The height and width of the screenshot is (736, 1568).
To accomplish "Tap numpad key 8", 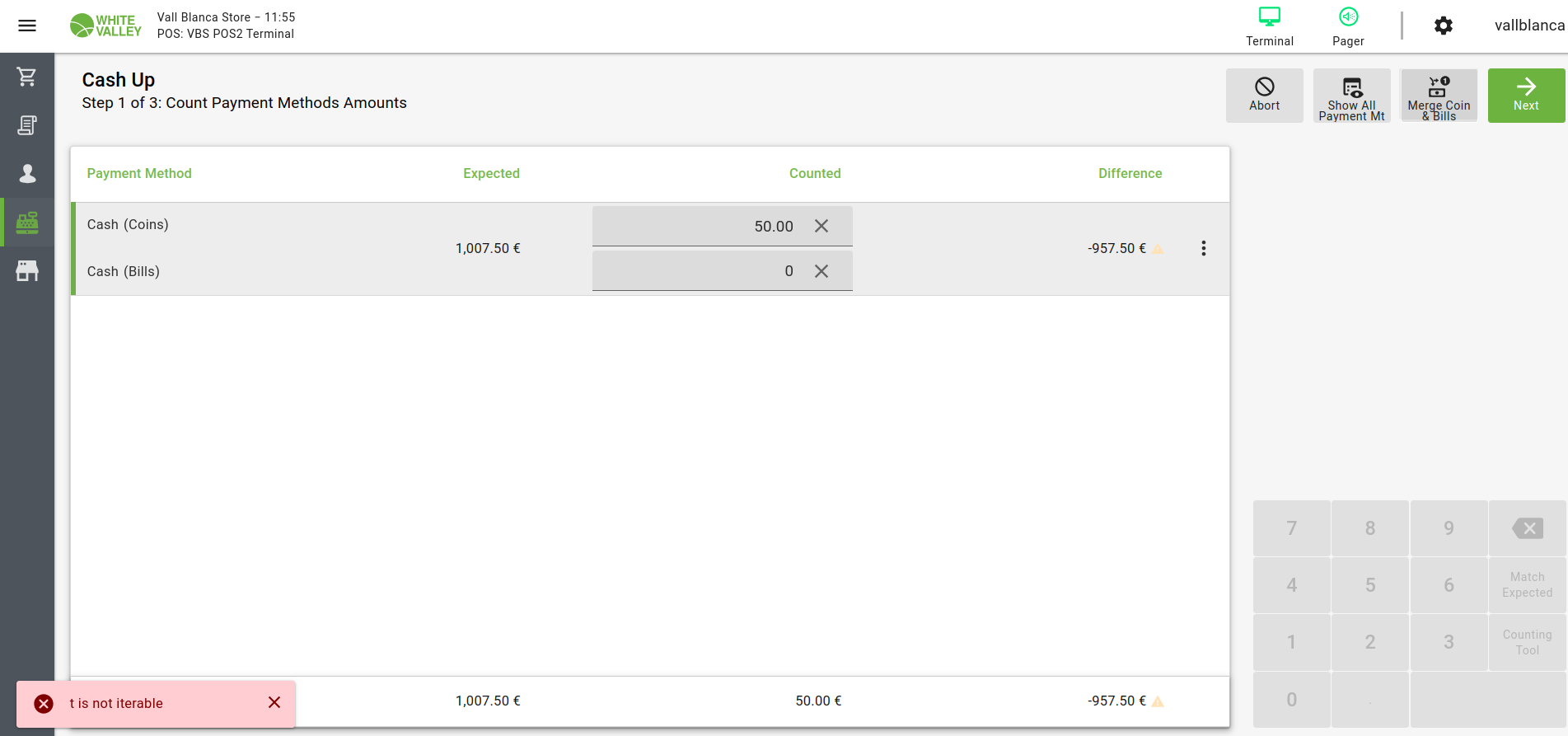I will pos(1370,528).
